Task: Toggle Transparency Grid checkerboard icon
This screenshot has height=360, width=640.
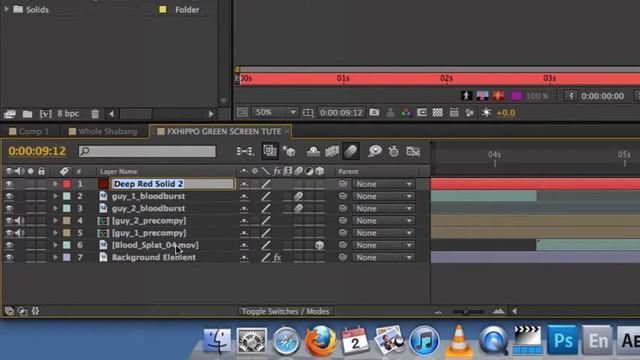Action: tap(438, 113)
